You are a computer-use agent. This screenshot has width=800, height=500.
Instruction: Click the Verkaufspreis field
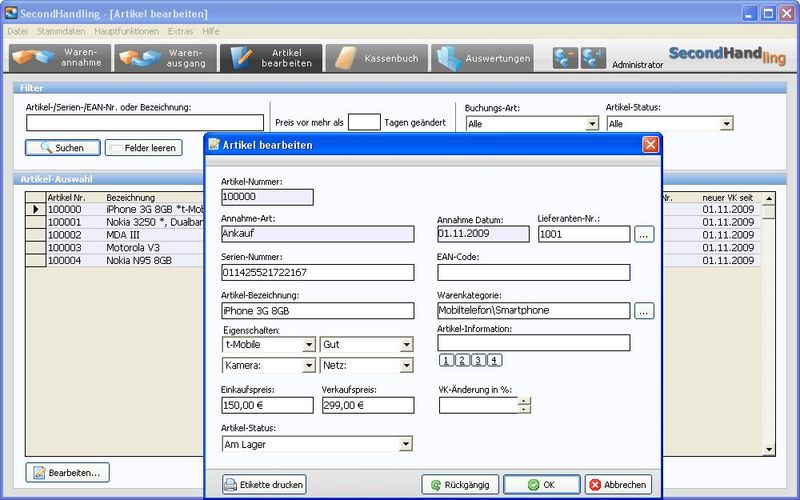pyautogui.click(x=368, y=406)
